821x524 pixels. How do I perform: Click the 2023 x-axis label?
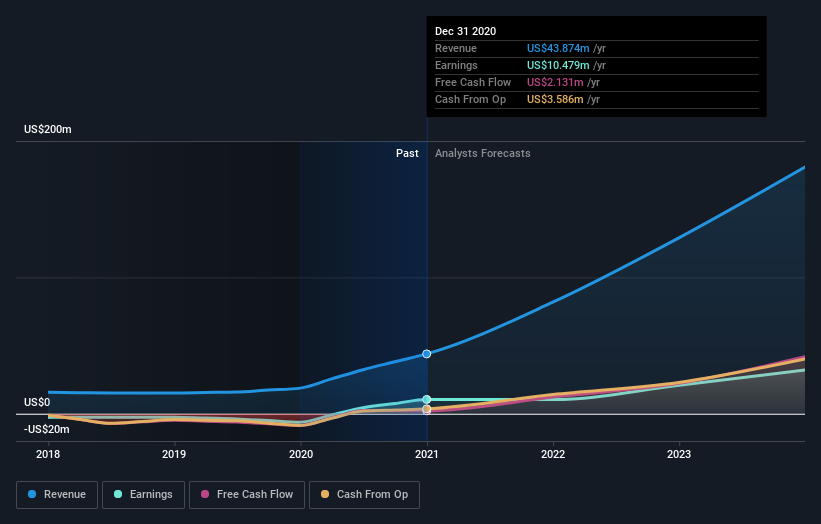pyautogui.click(x=679, y=454)
